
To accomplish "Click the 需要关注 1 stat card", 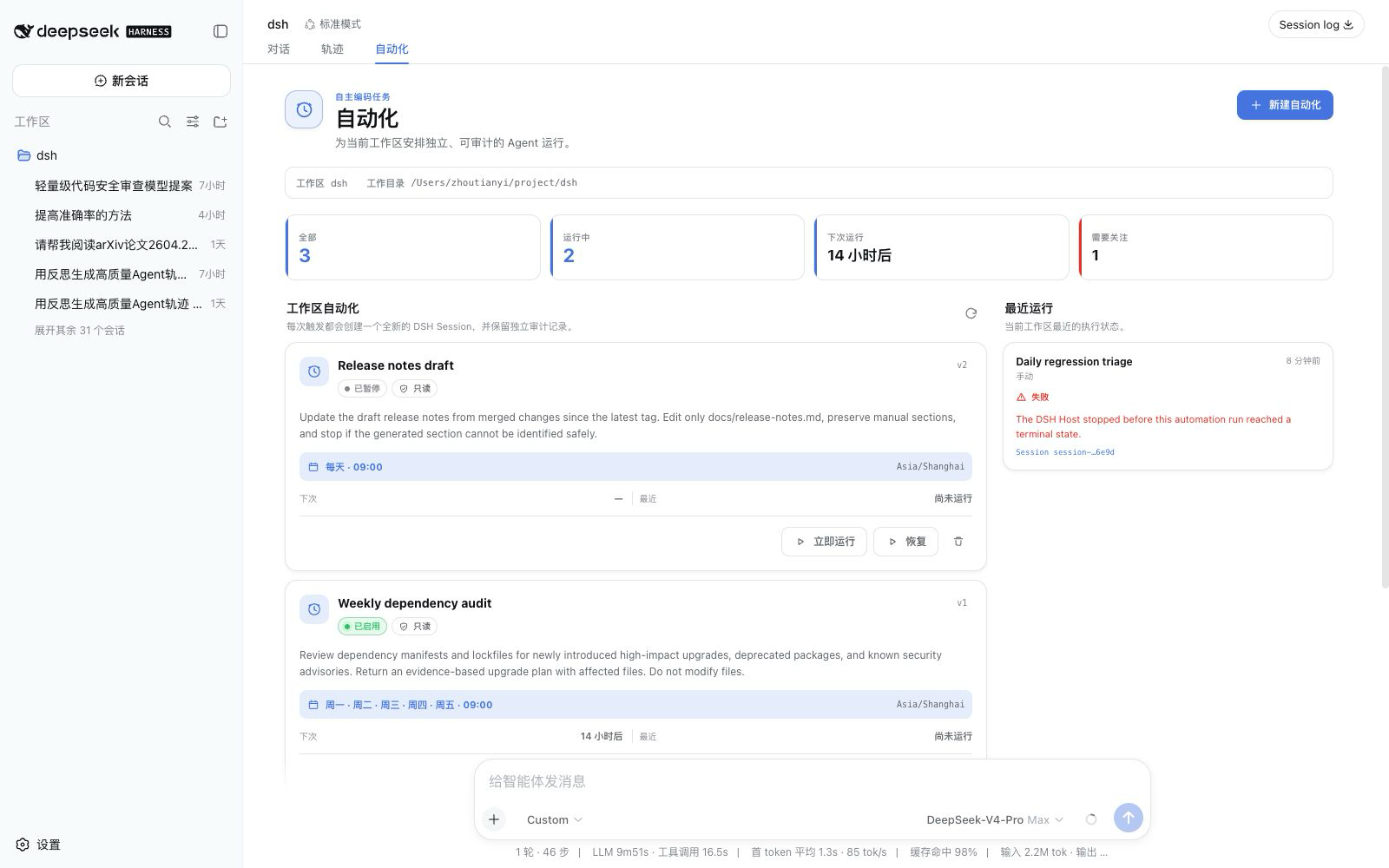I will coord(1206,247).
